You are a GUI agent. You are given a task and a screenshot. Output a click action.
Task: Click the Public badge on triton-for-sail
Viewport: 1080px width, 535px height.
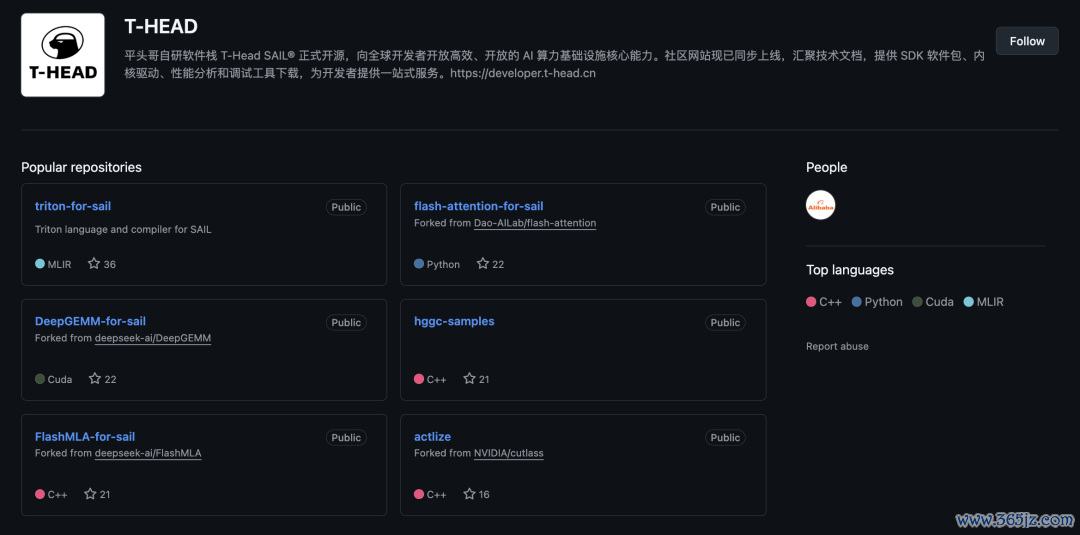(x=346, y=207)
